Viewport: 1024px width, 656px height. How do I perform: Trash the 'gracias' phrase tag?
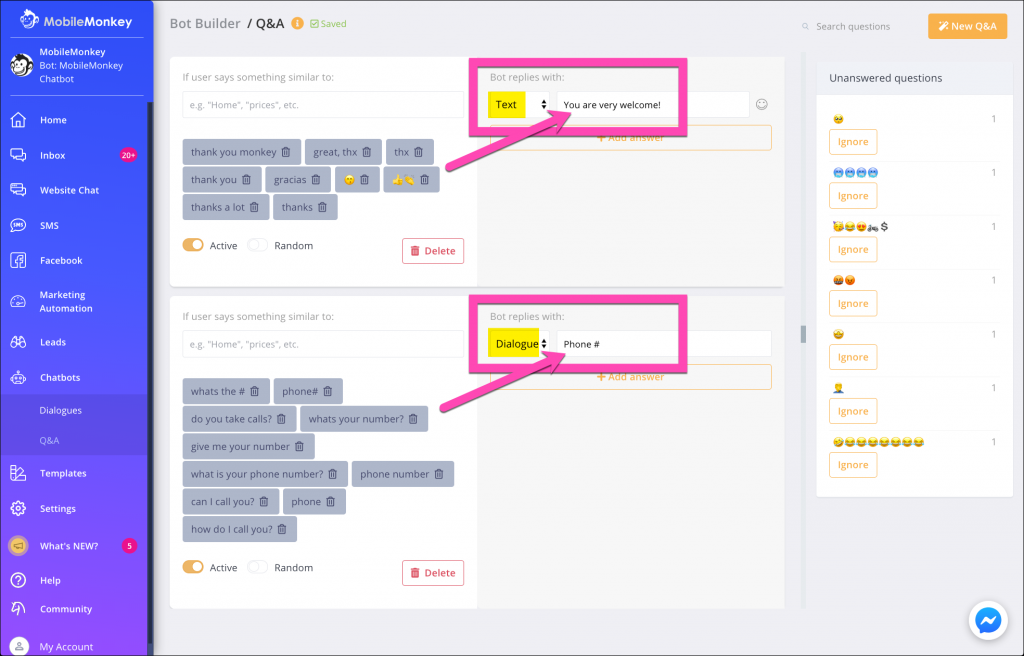point(316,180)
